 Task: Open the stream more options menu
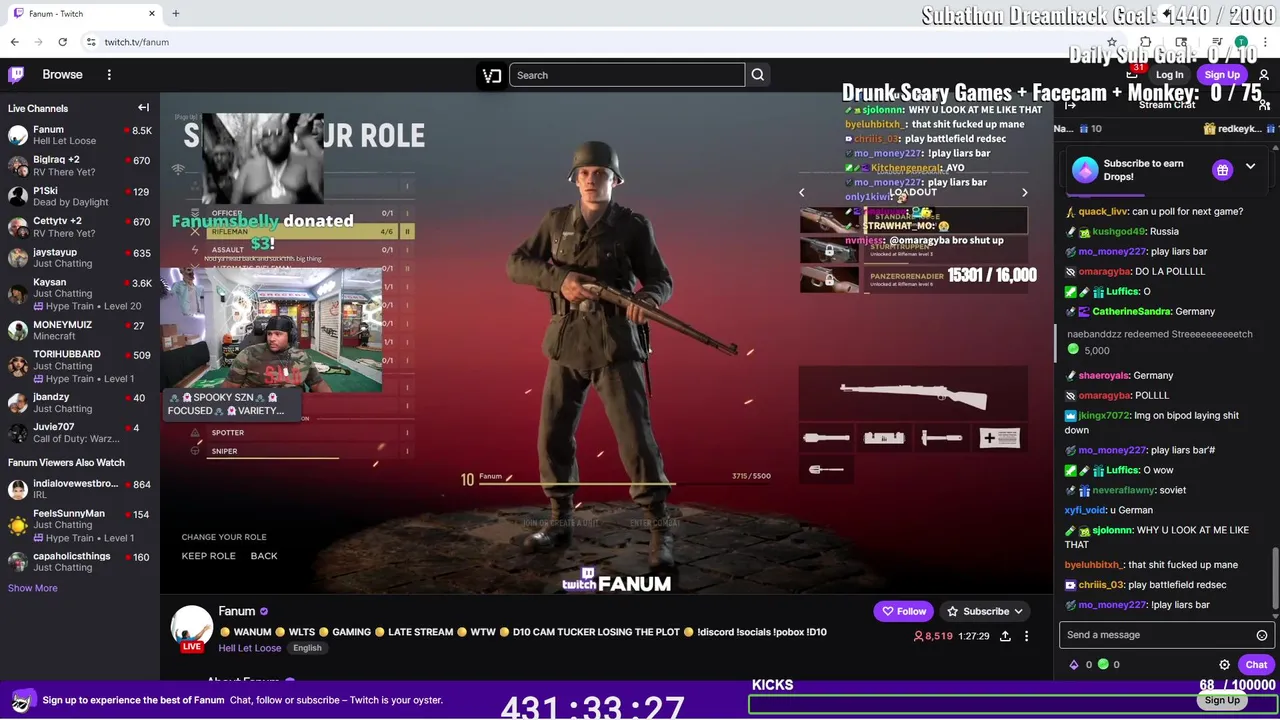click(x=1026, y=636)
